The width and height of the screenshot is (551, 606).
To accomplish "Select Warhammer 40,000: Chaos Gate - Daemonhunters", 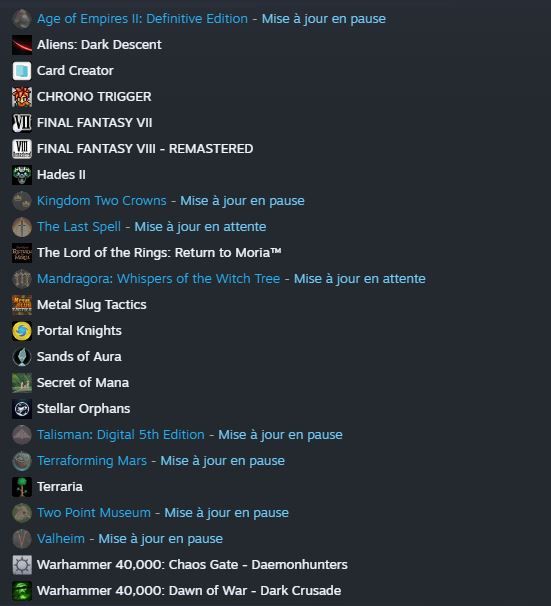I will 192,565.
